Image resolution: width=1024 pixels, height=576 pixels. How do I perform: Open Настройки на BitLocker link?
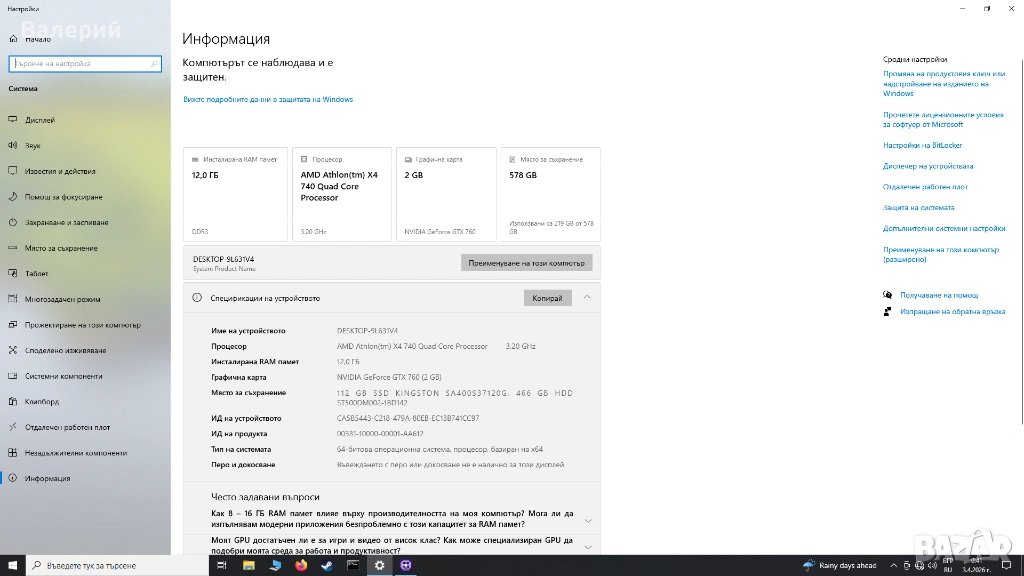click(x=922, y=145)
